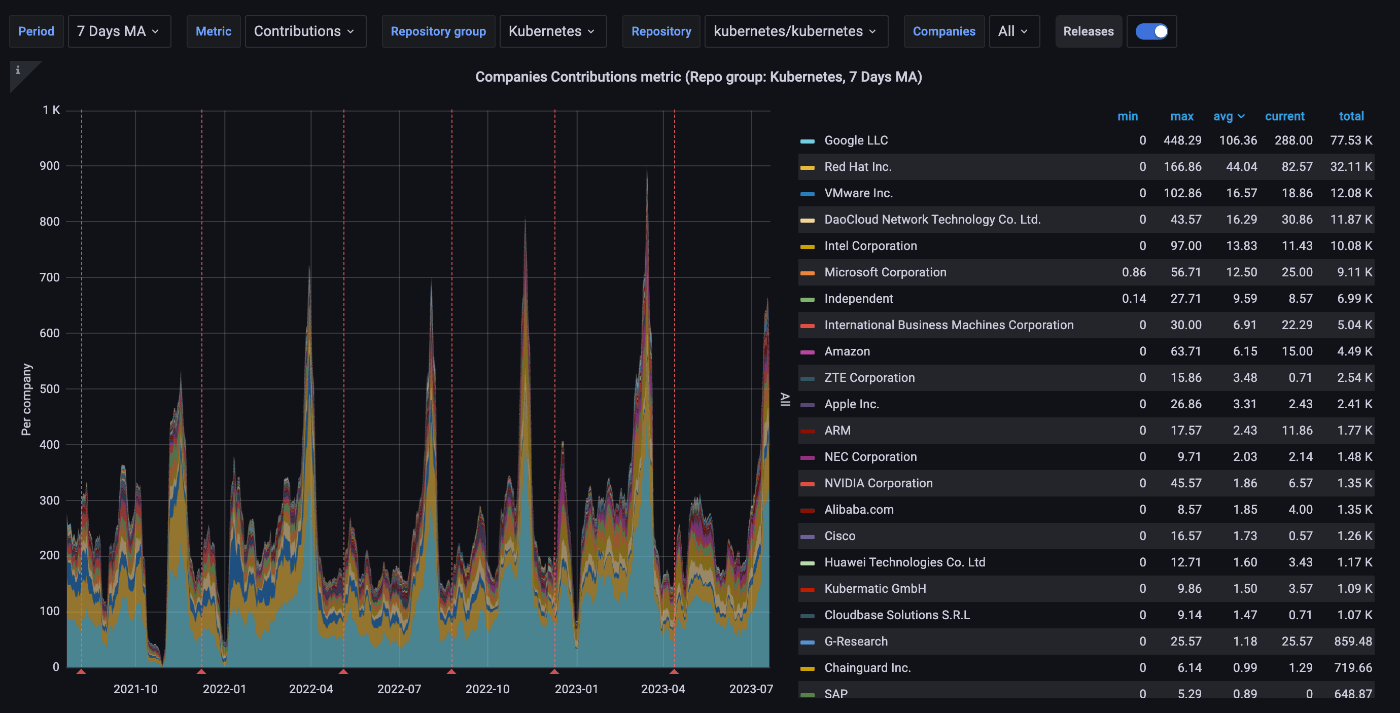
Task: Select Amazon series in legend
Action: tap(847, 352)
